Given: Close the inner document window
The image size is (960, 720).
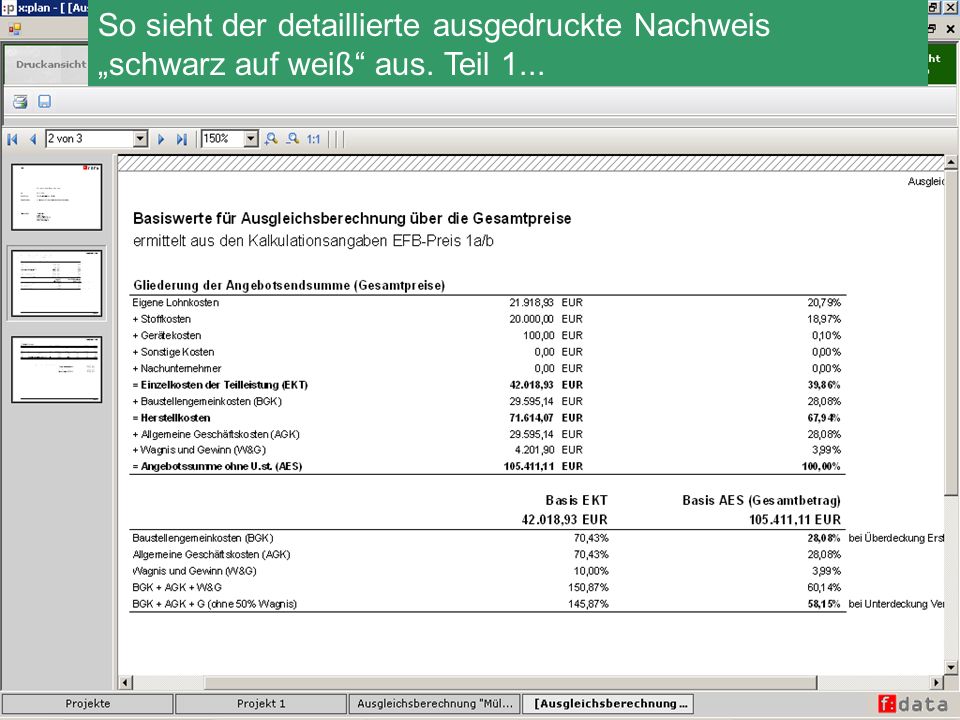Looking at the screenshot, I should [x=950, y=29].
